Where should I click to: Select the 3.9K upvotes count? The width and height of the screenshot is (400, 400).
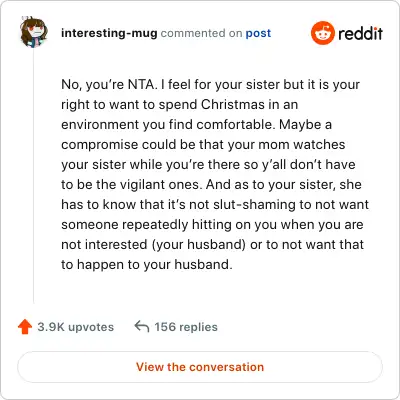(76, 327)
